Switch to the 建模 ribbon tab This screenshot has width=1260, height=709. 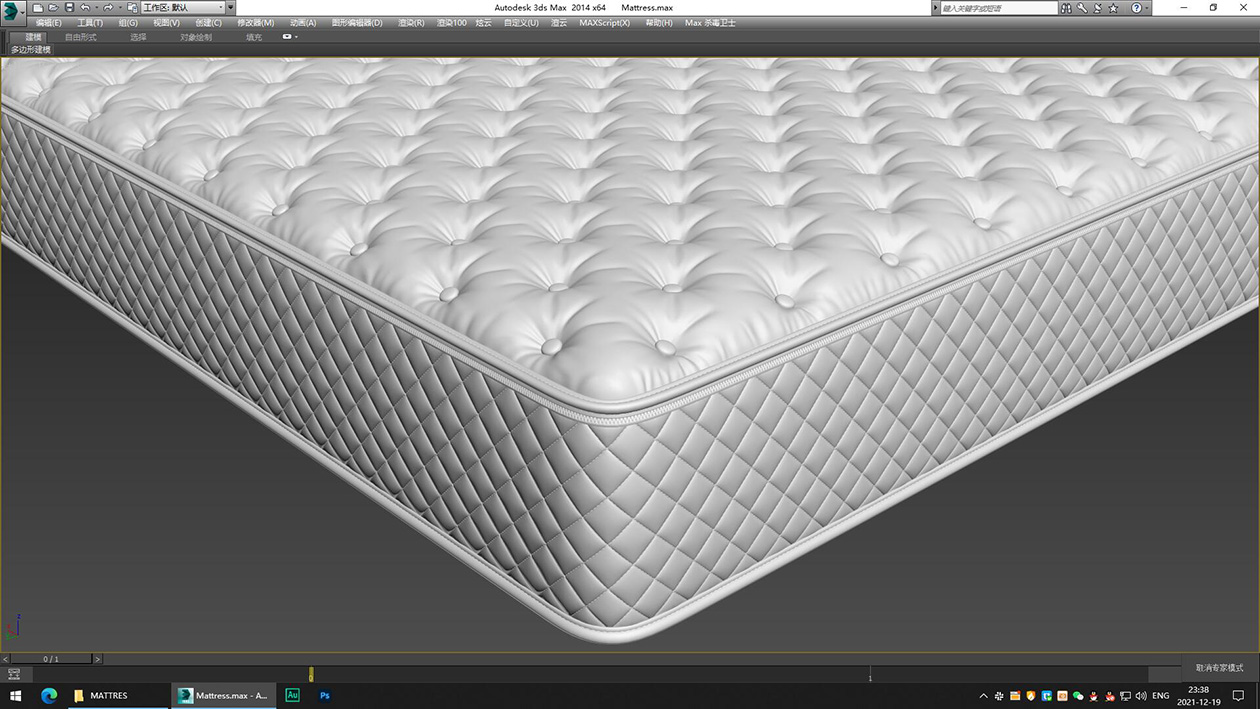[34, 37]
